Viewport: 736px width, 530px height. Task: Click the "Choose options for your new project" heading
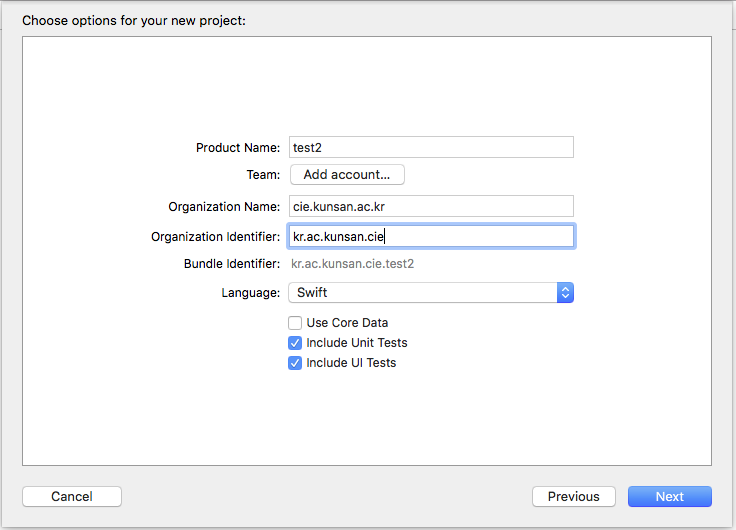tap(134, 20)
